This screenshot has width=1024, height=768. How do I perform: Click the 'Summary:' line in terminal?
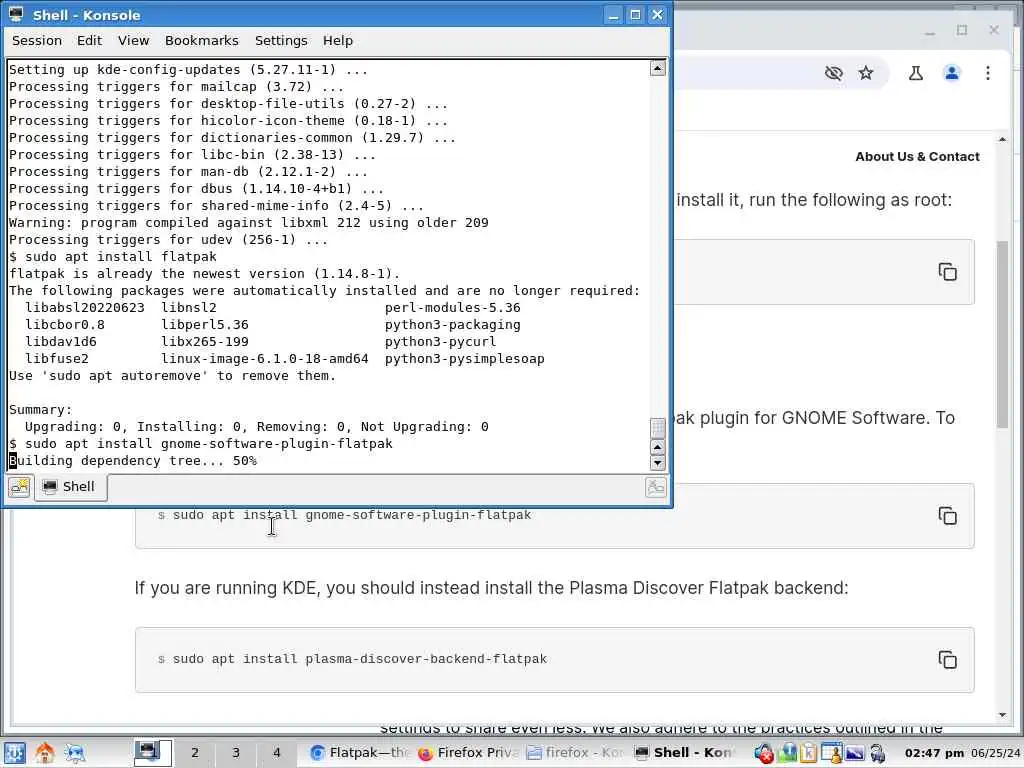coord(40,409)
